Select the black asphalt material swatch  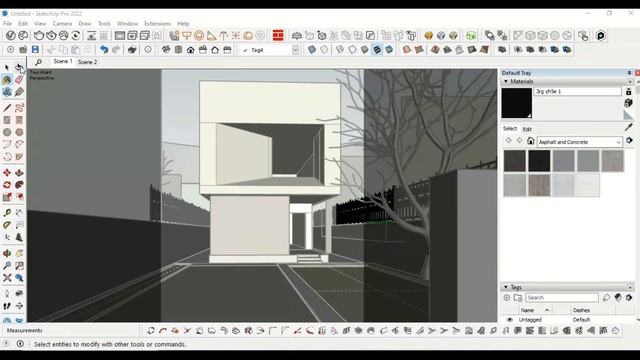539,160
